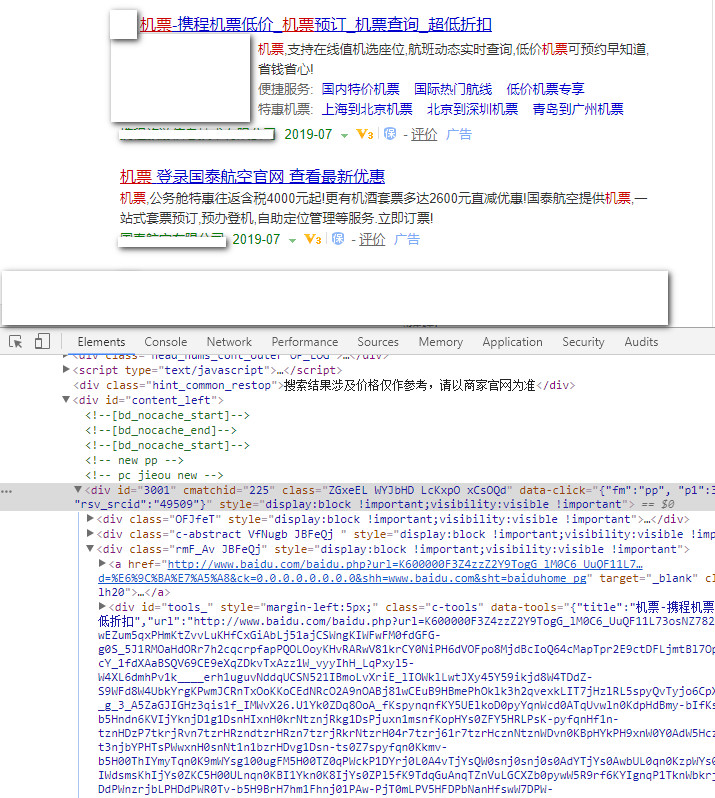Open the dropdown arrow after the second 2019-07

293,240
